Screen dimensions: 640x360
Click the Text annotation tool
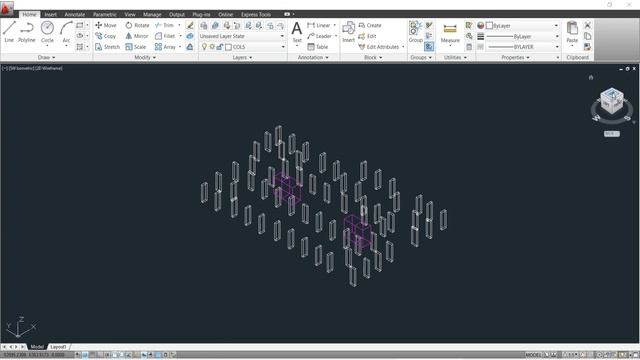(297, 32)
